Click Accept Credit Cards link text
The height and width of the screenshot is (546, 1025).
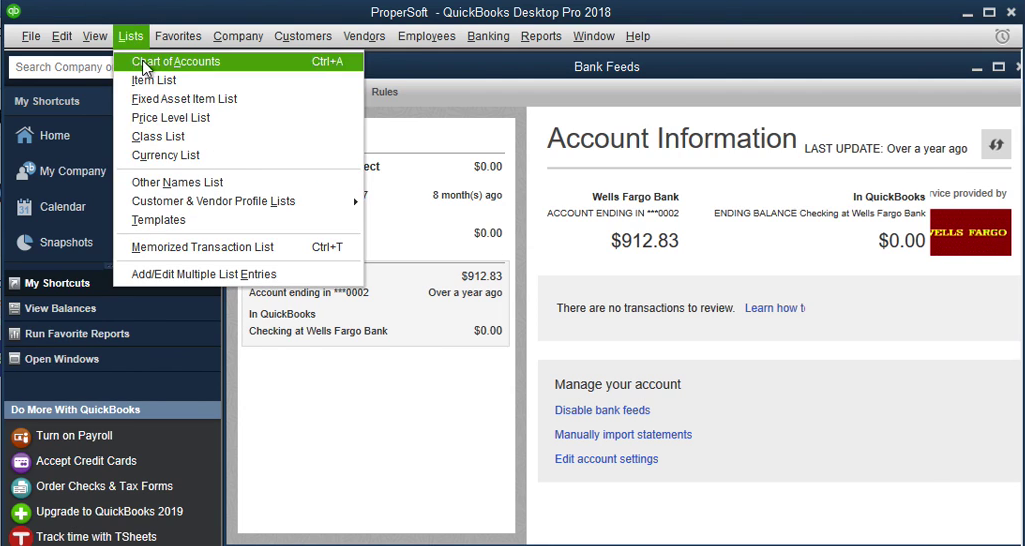(86, 461)
